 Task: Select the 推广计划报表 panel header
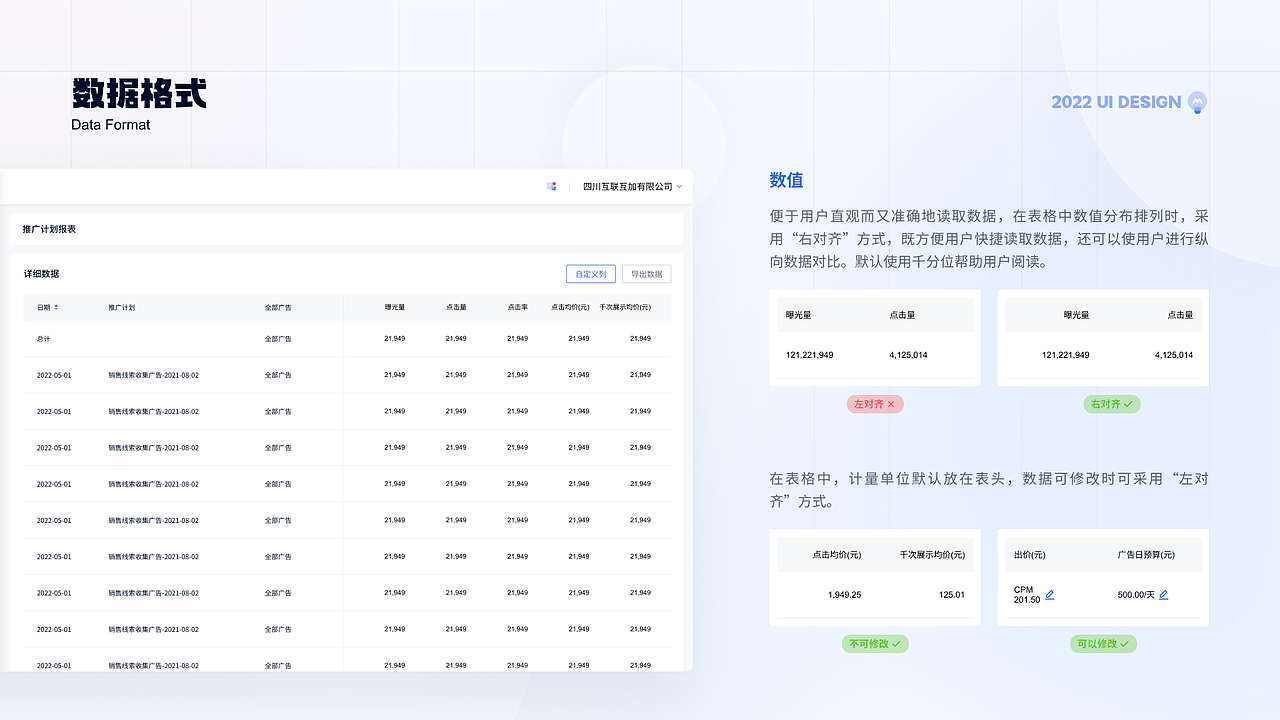pos(48,229)
